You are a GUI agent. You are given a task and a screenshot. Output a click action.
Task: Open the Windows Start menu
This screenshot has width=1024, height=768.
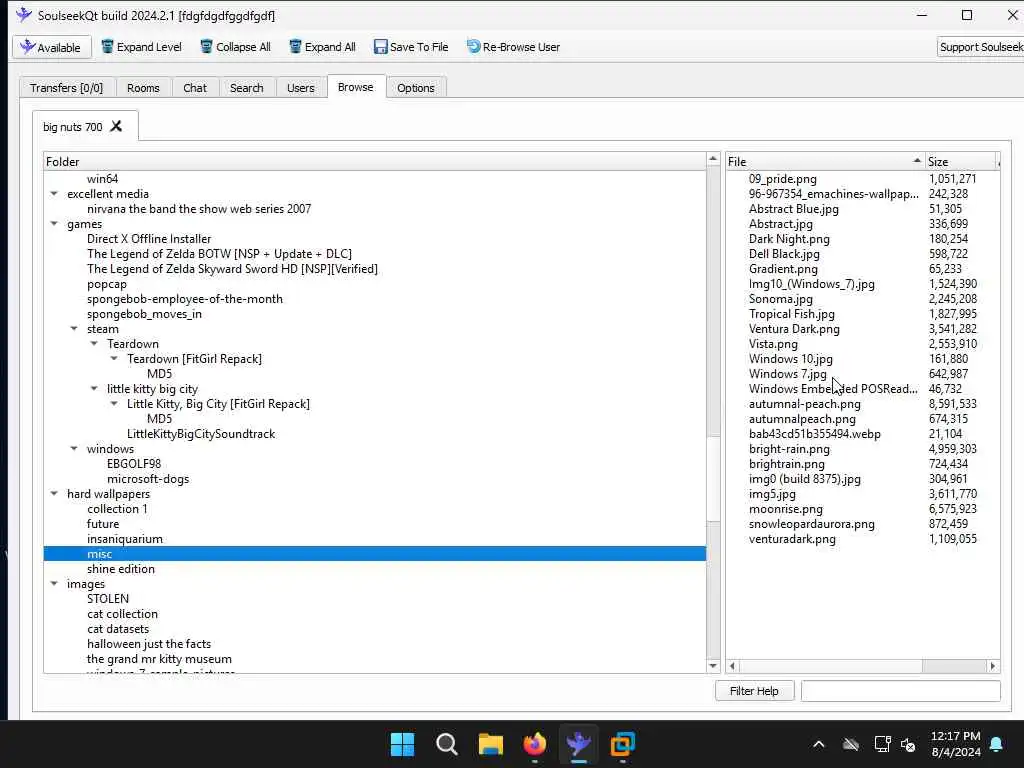[402, 744]
